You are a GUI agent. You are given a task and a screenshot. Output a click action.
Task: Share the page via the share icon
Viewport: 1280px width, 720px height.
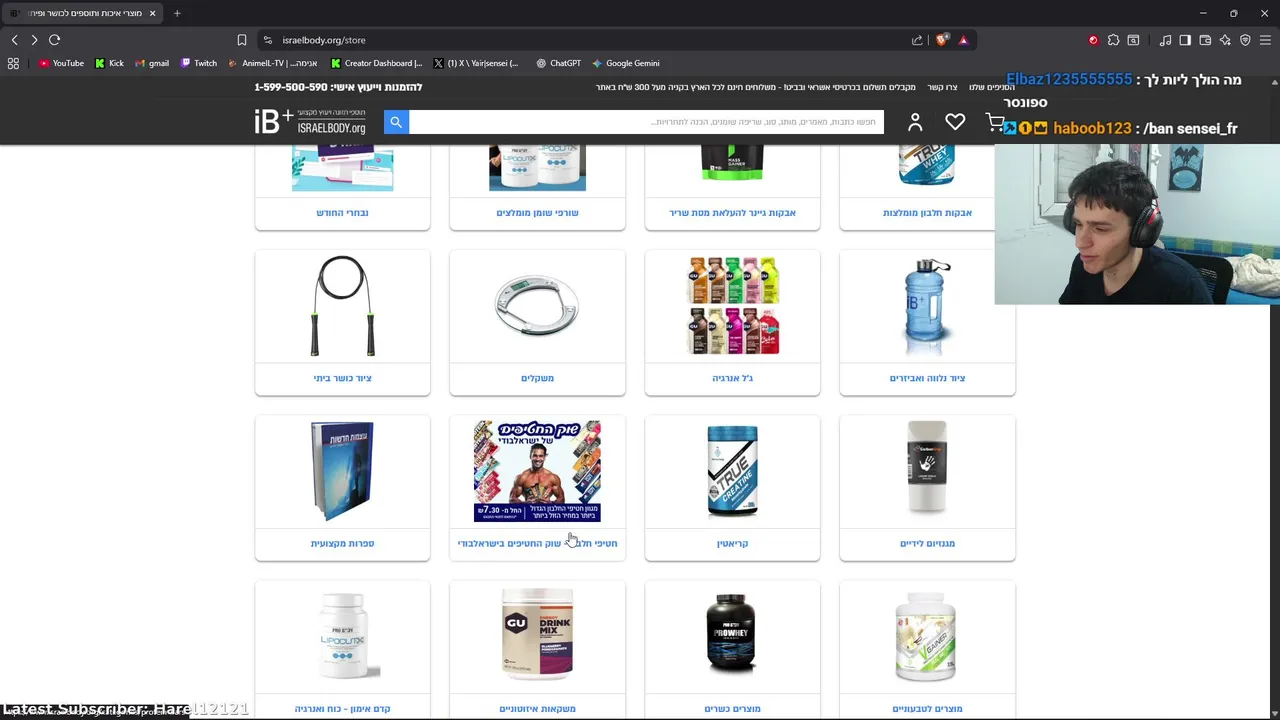click(x=917, y=40)
